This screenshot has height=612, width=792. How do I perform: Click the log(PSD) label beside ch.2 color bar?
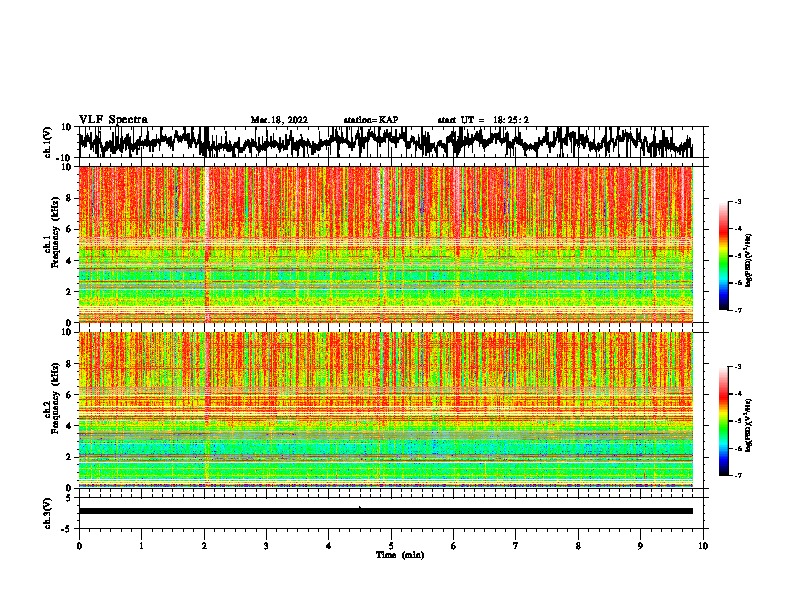pos(748,425)
